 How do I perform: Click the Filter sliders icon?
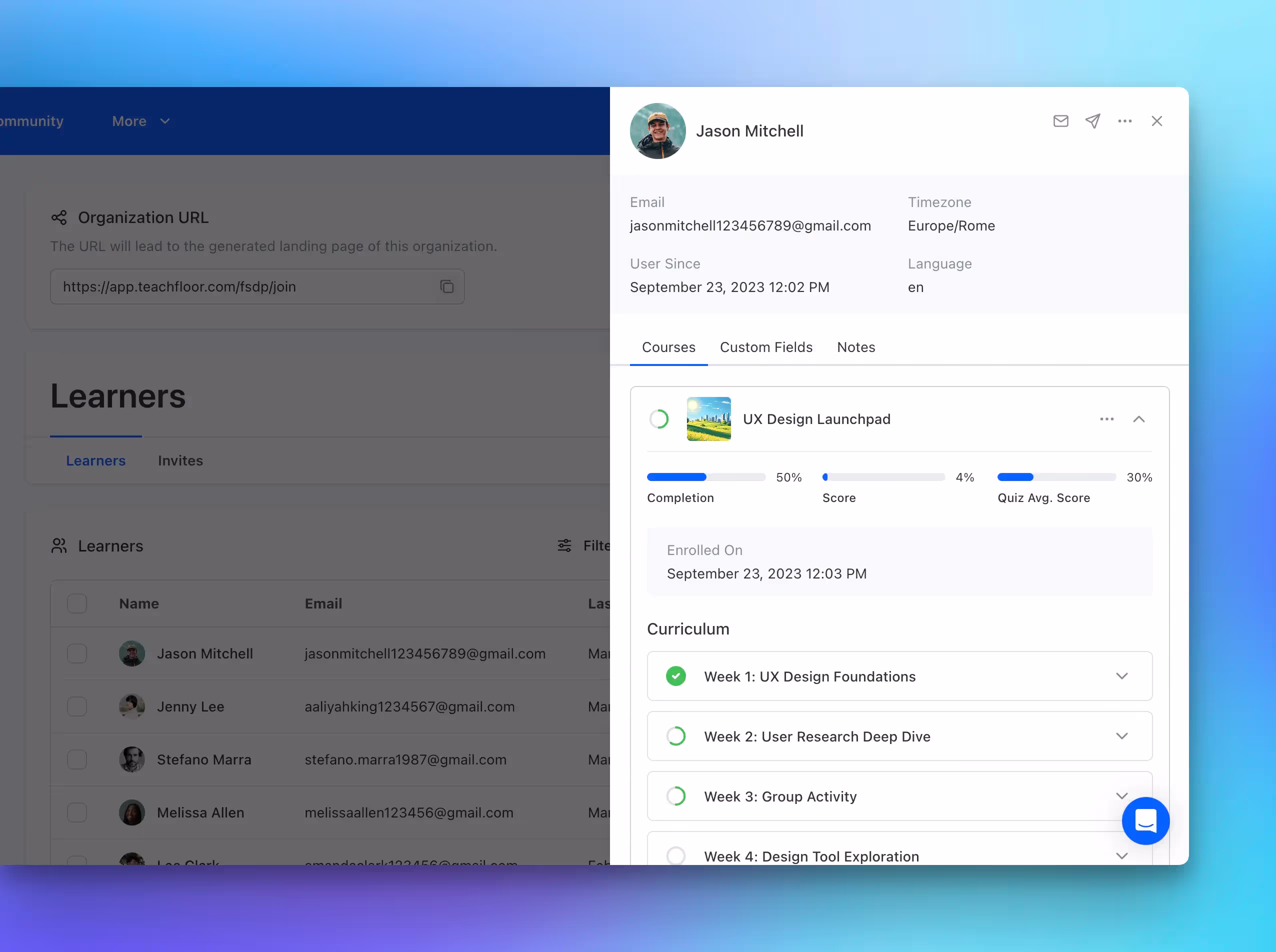click(x=564, y=545)
